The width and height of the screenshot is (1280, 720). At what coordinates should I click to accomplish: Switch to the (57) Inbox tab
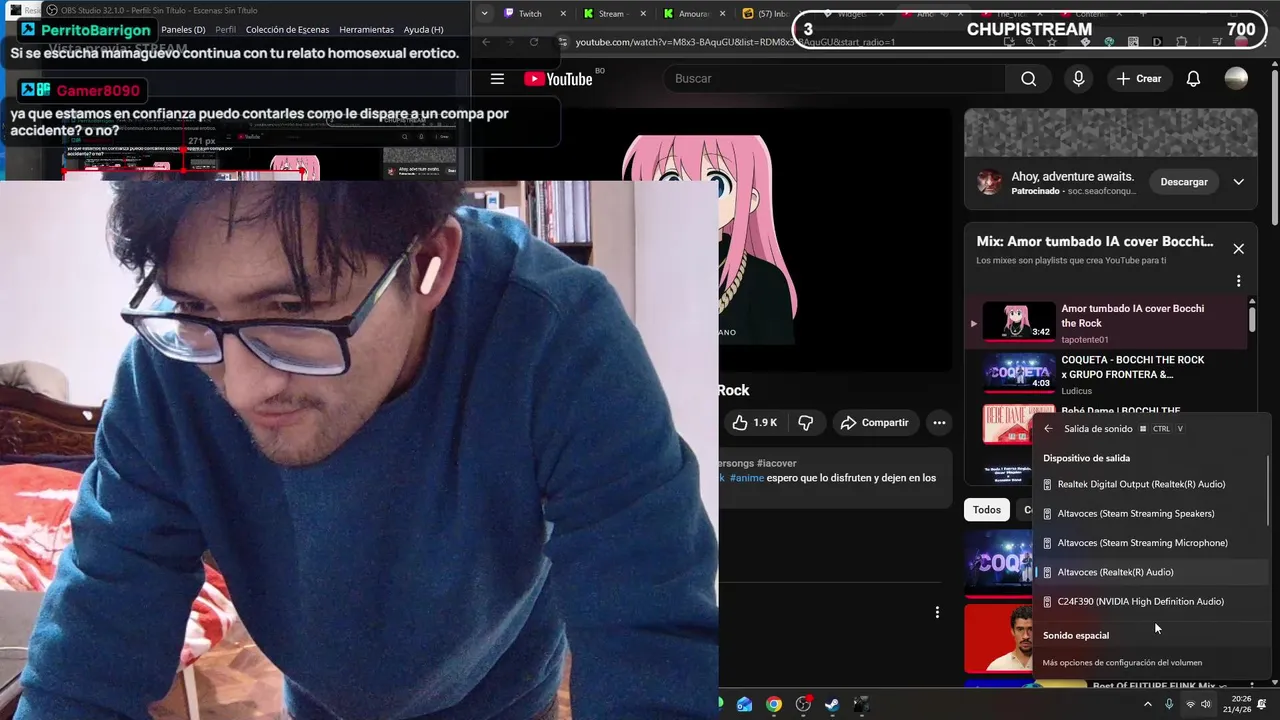(x=768, y=14)
